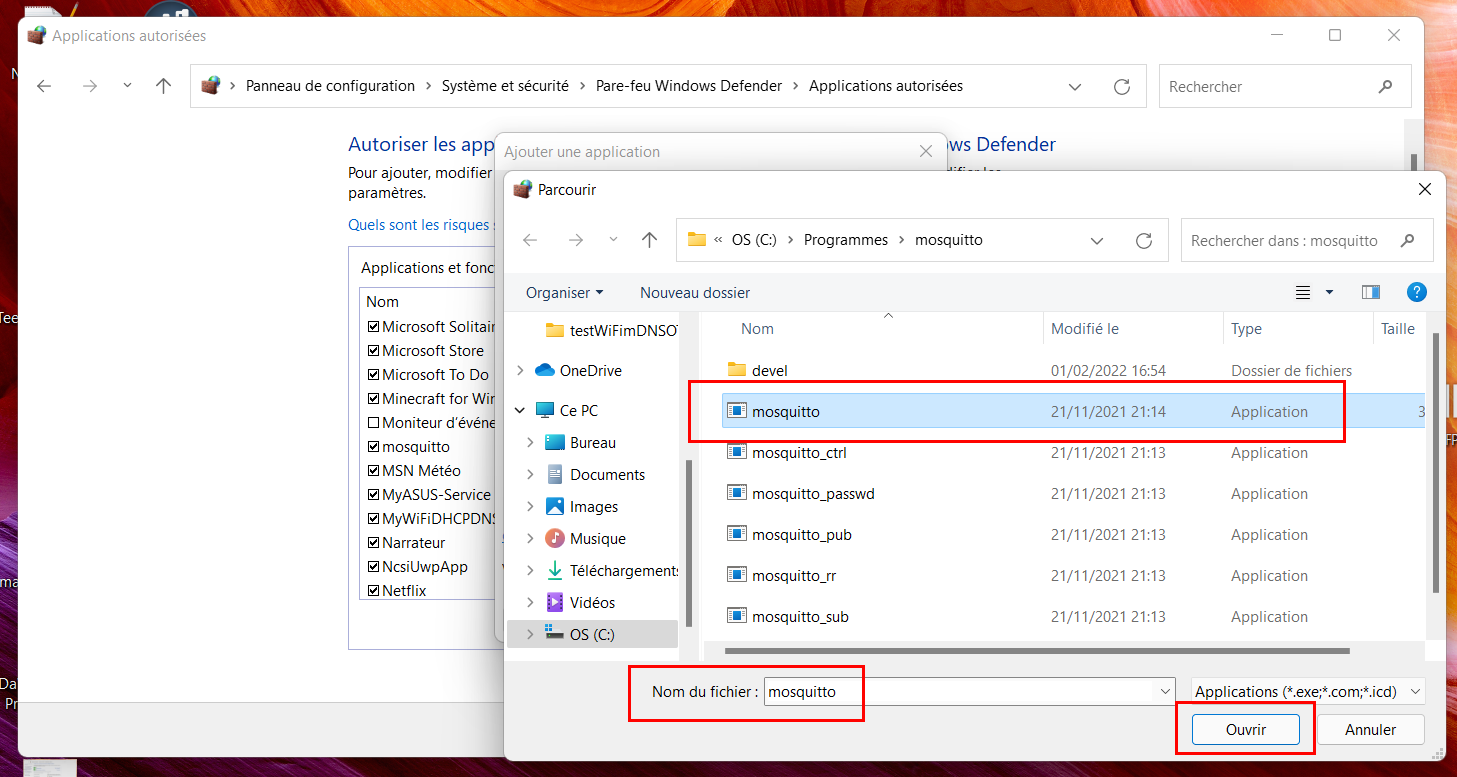Open the Nom du fichier dropdown arrow
The width and height of the screenshot is (1457, 777).
pos(1165,691)
